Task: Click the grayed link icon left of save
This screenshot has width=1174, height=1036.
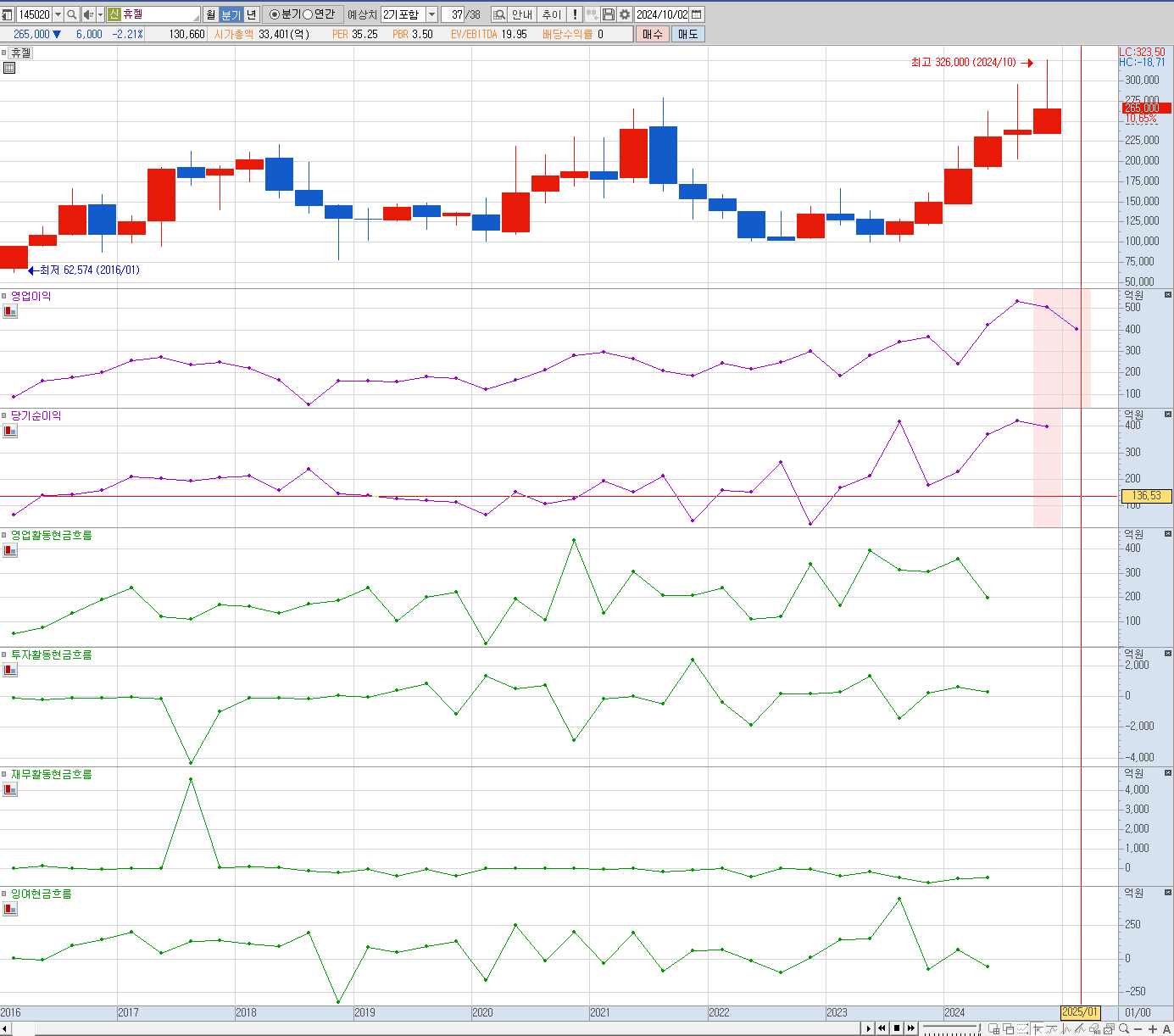Action: tap(592, 14)
